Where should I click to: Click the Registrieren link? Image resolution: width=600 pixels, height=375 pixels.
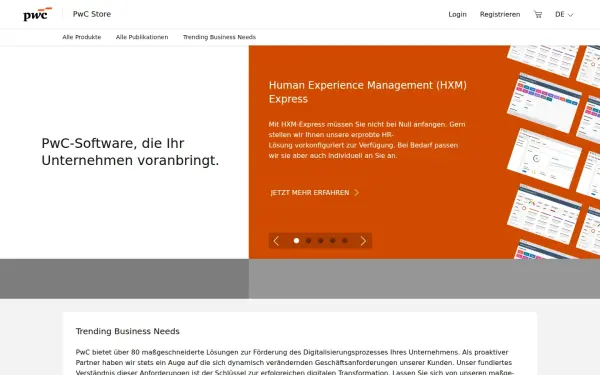(x=500, y=15)
